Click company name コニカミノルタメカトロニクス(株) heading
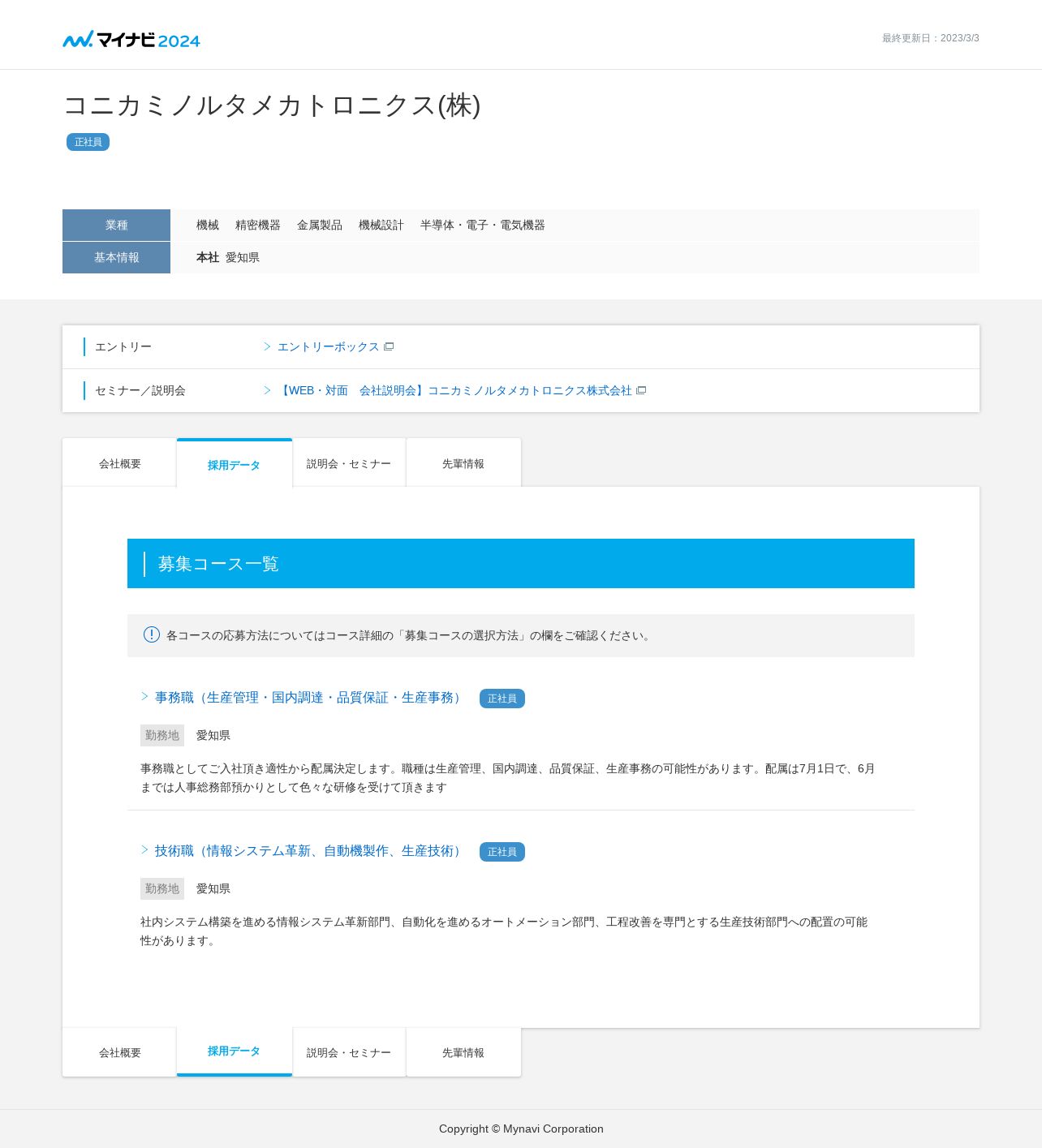Screen dimensions: 1042x1148 [272, 105]
